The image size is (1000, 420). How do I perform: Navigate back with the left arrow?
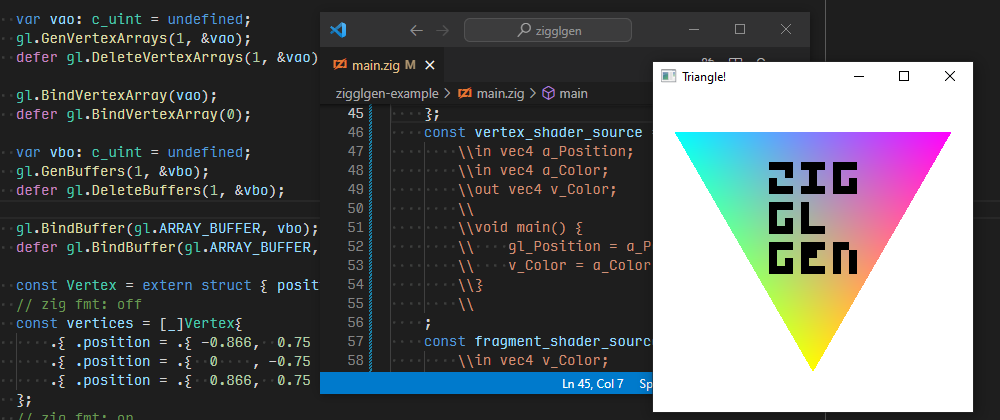(x=416, y=30)
